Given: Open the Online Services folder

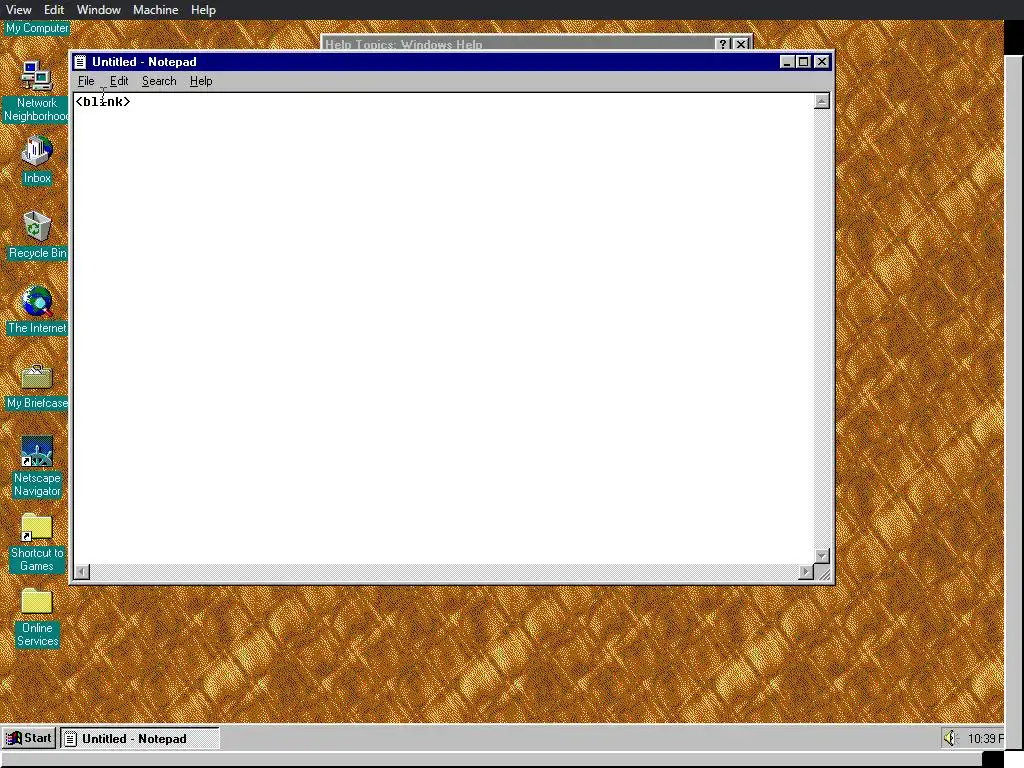Looking at the screenshot, I should click(x=37, y=618).
